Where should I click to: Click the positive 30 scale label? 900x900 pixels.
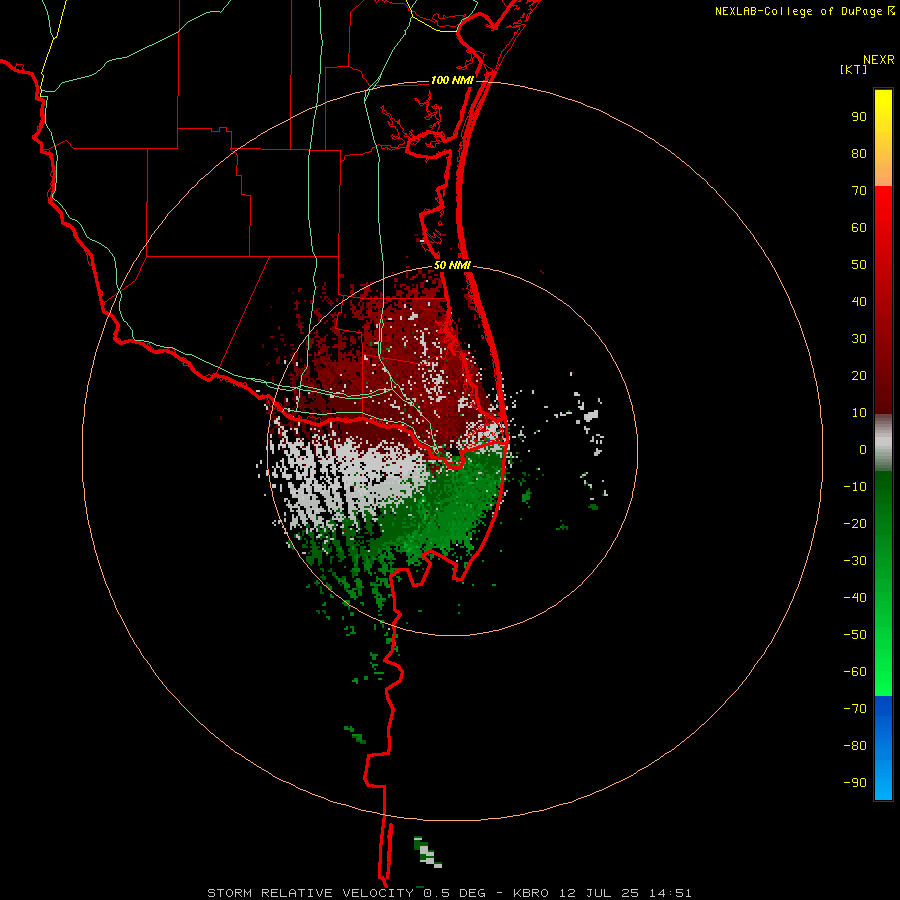tap(859, 339)
